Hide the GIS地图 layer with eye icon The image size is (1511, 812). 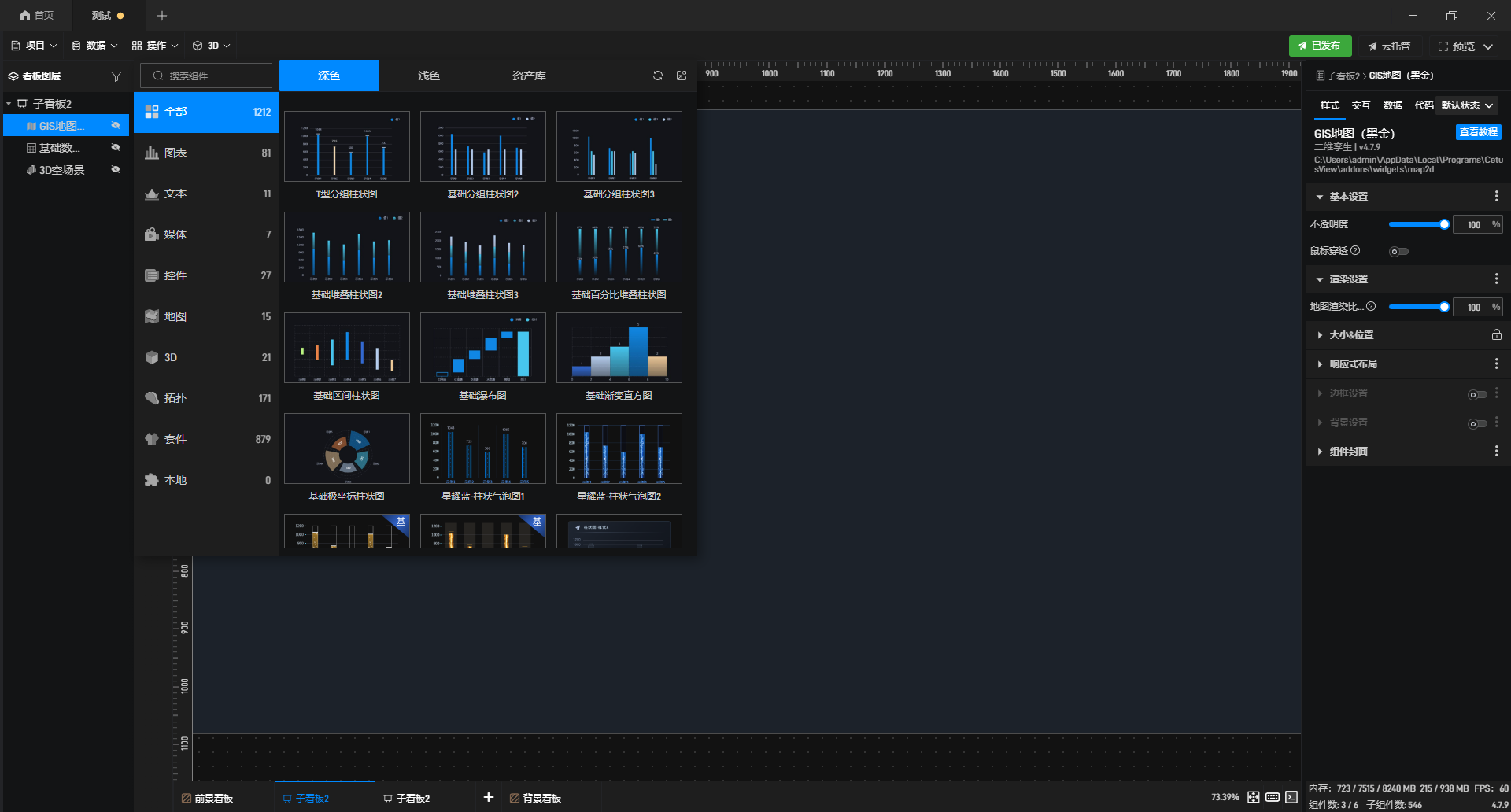coord(116,125)
